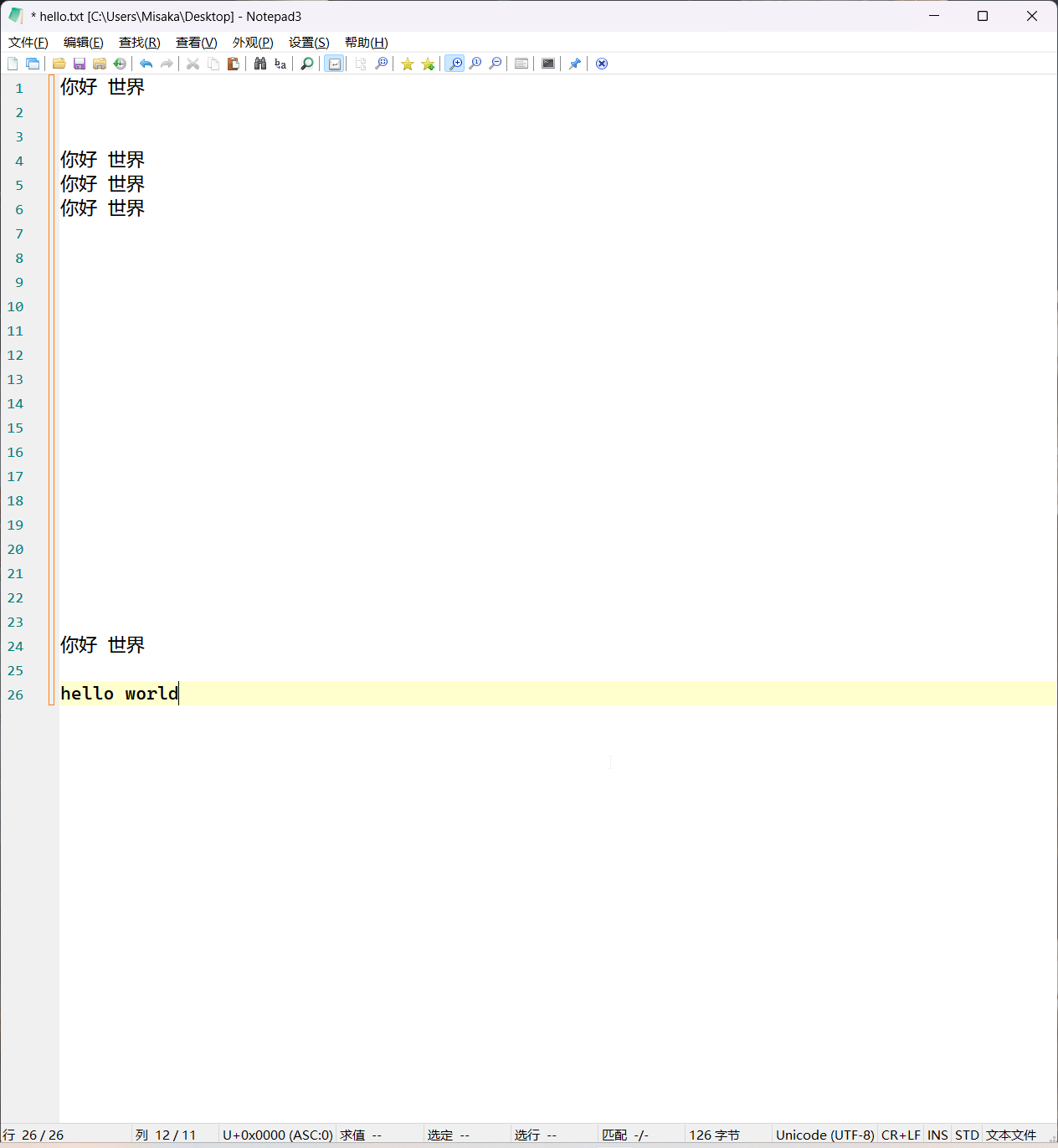Open Find with the binoculars icon

(x=260, y=64)
